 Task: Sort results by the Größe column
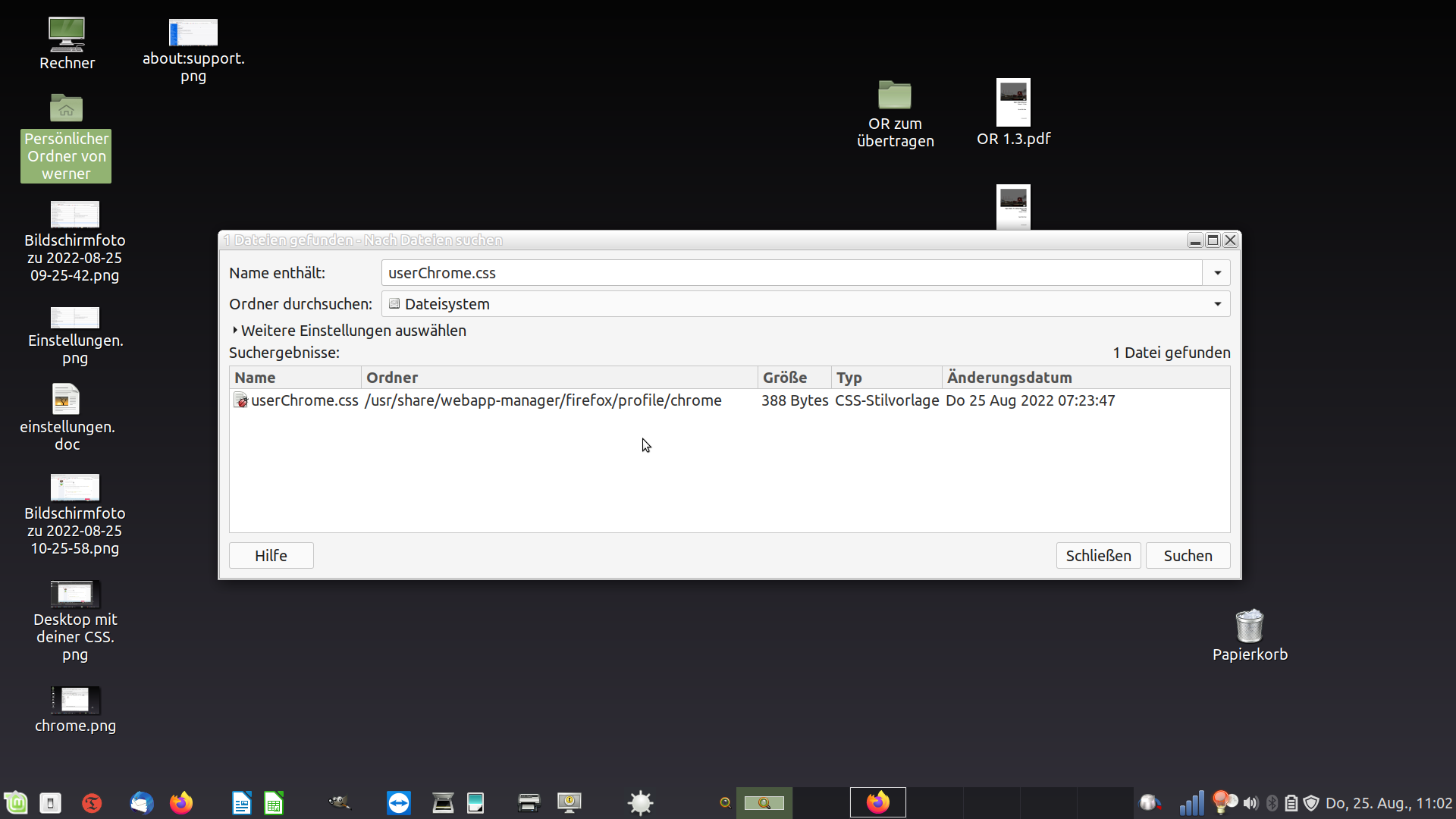(785, 378)
